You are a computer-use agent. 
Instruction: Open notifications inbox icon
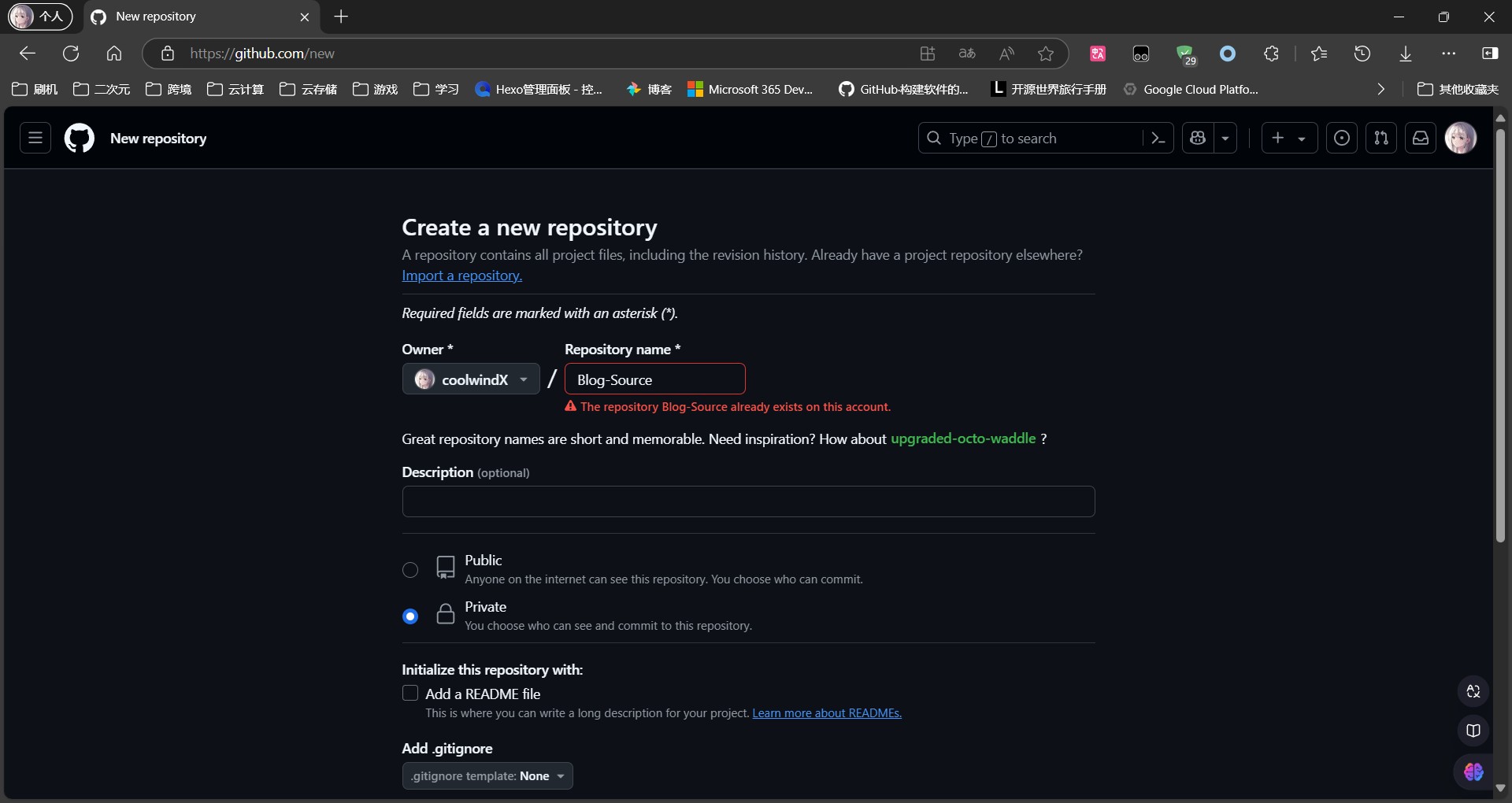click(x=1421, y=138)
